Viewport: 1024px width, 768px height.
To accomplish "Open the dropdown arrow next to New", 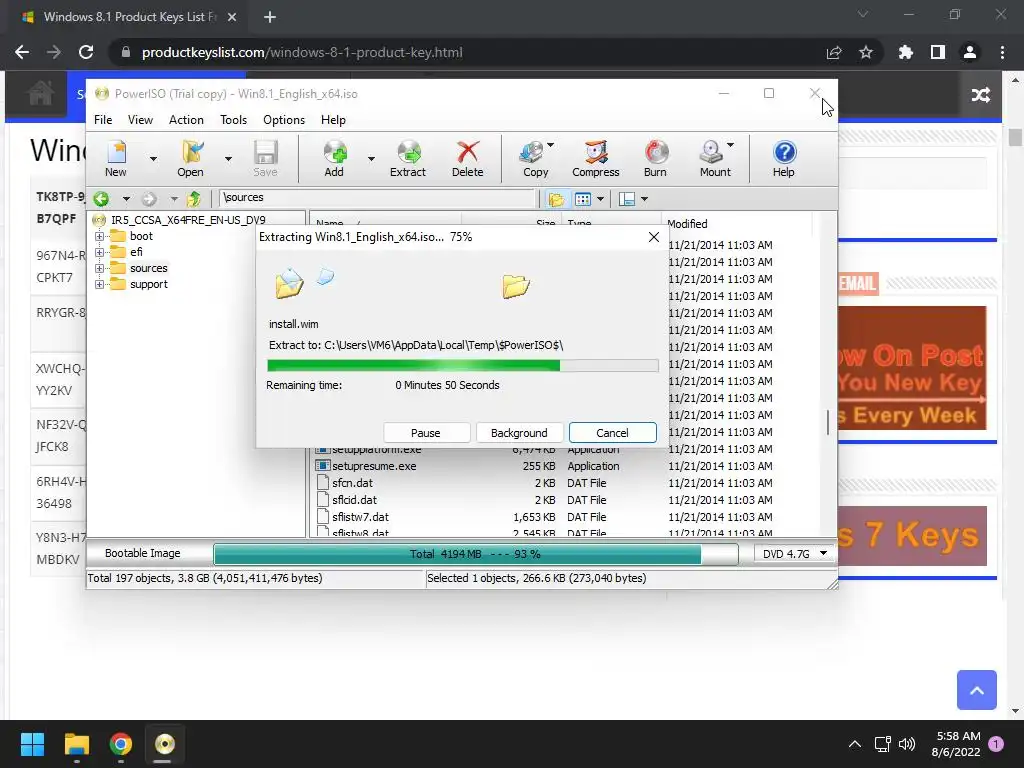I will [x=153, y=159].
